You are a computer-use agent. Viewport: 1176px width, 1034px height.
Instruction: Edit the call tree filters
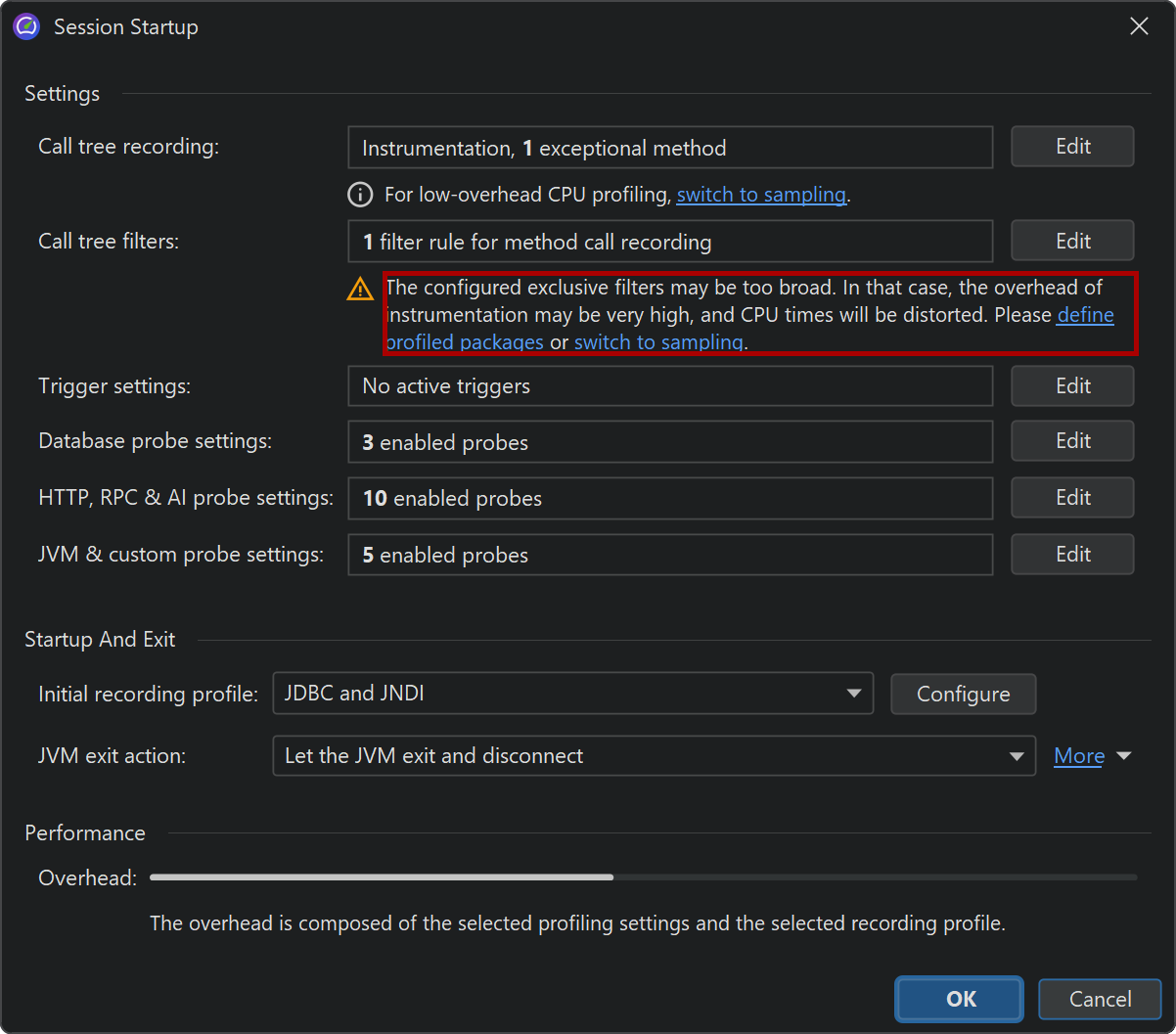click(1072, 241)
